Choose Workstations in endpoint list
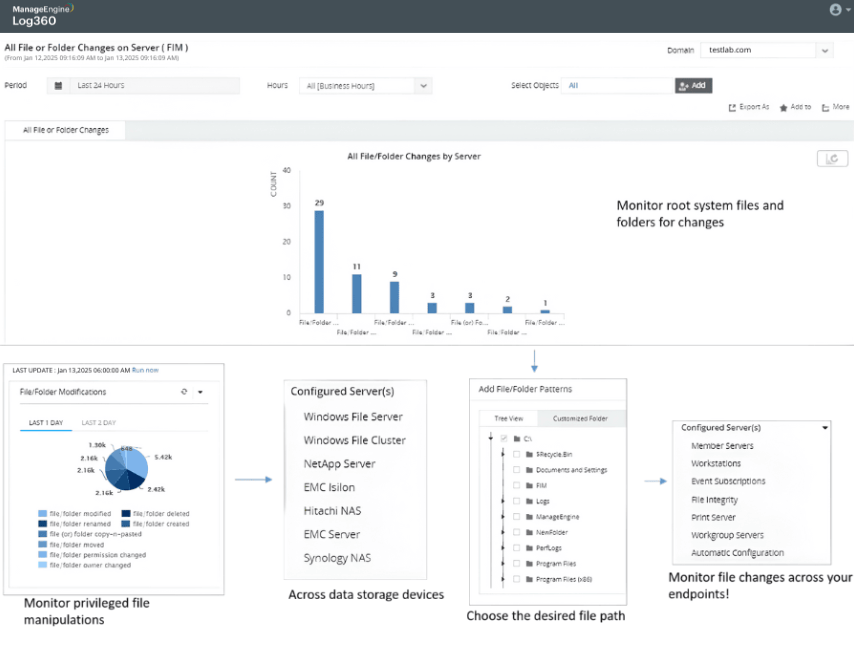 (x=716, y=464)
